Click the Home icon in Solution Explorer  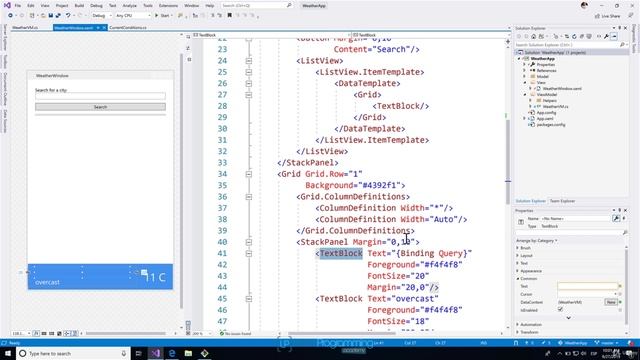click(x=533, y=36)
